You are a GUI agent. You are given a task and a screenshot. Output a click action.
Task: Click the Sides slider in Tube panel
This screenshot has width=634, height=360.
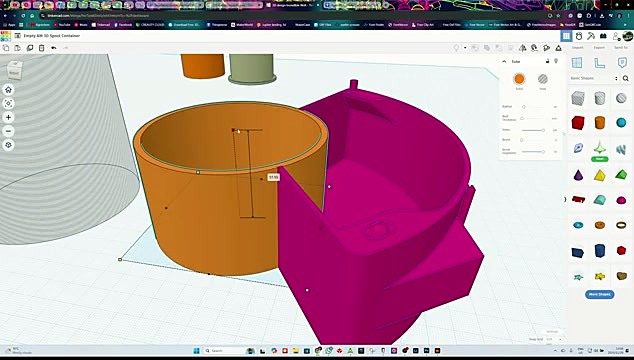coord(533,130)
